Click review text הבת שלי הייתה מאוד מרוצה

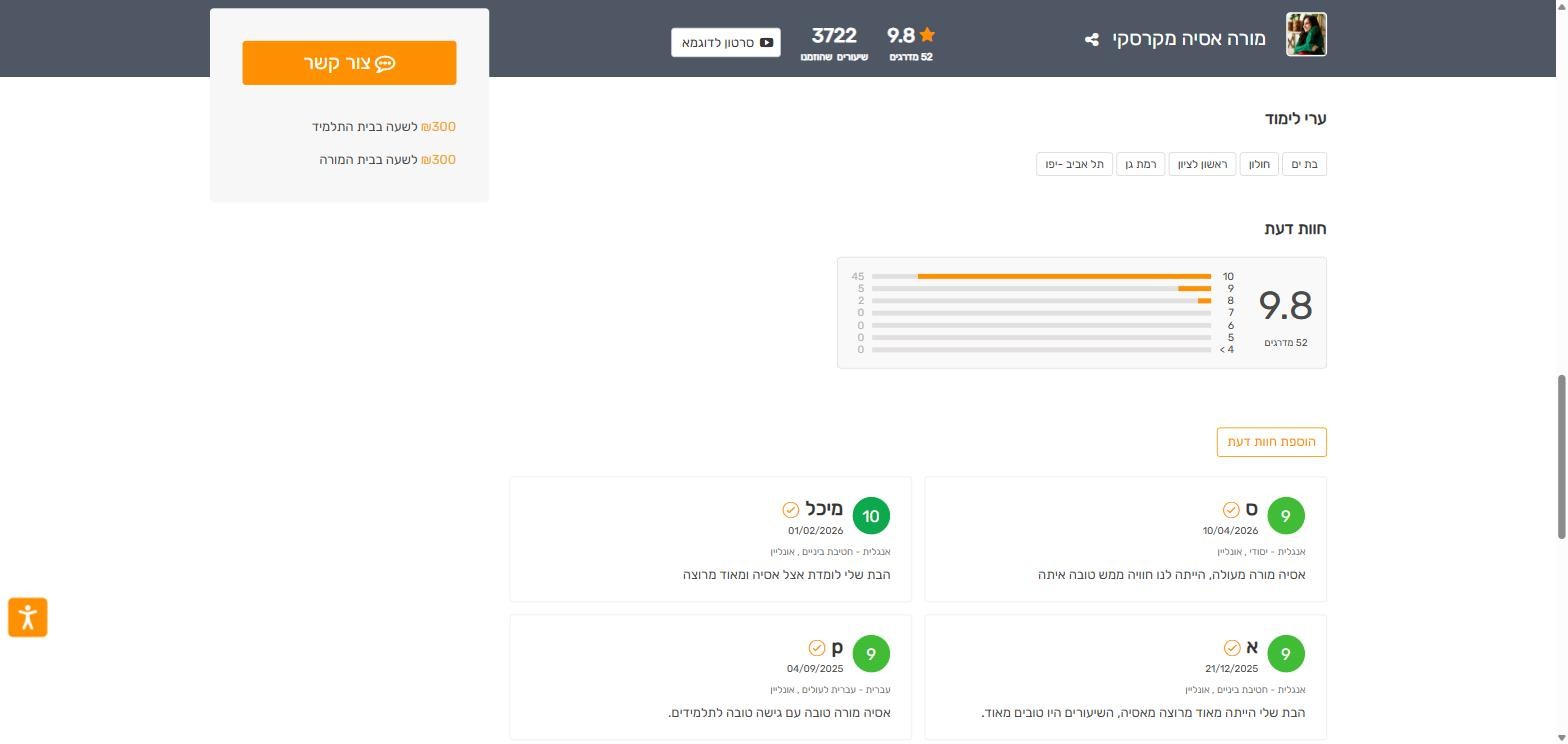[x=1144, y=713]
